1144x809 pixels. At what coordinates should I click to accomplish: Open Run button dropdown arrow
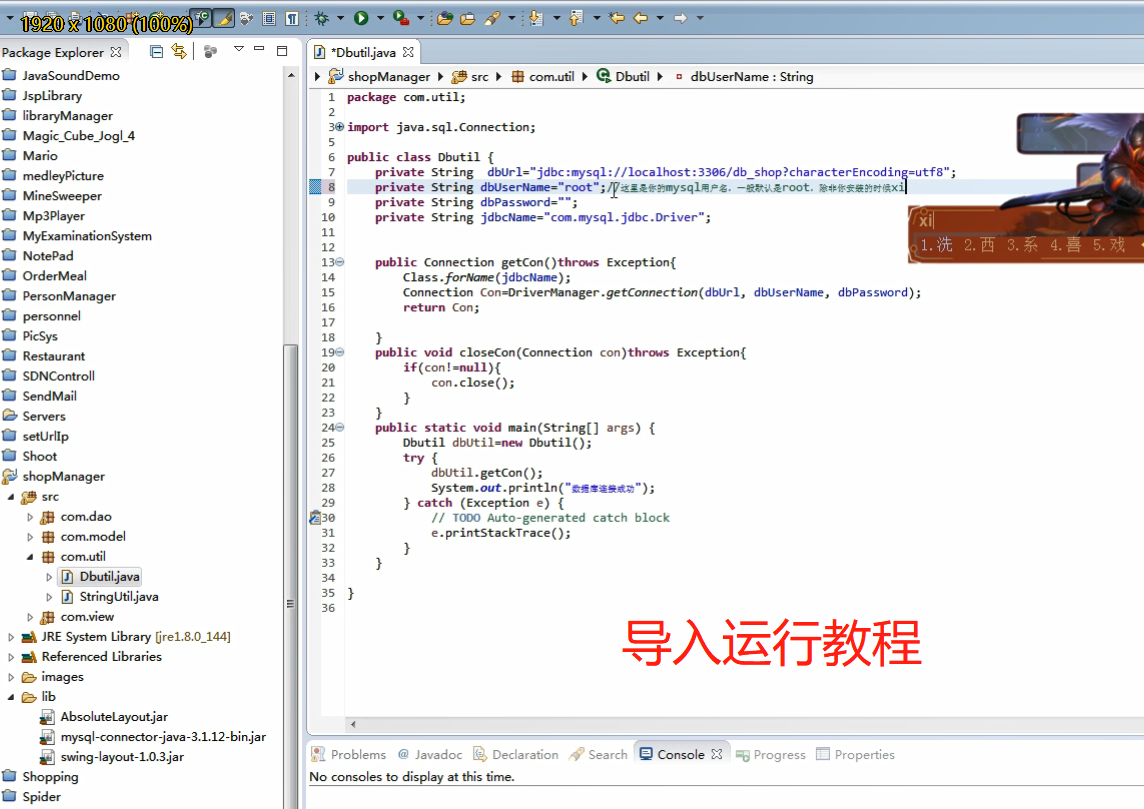click(380, 18)
